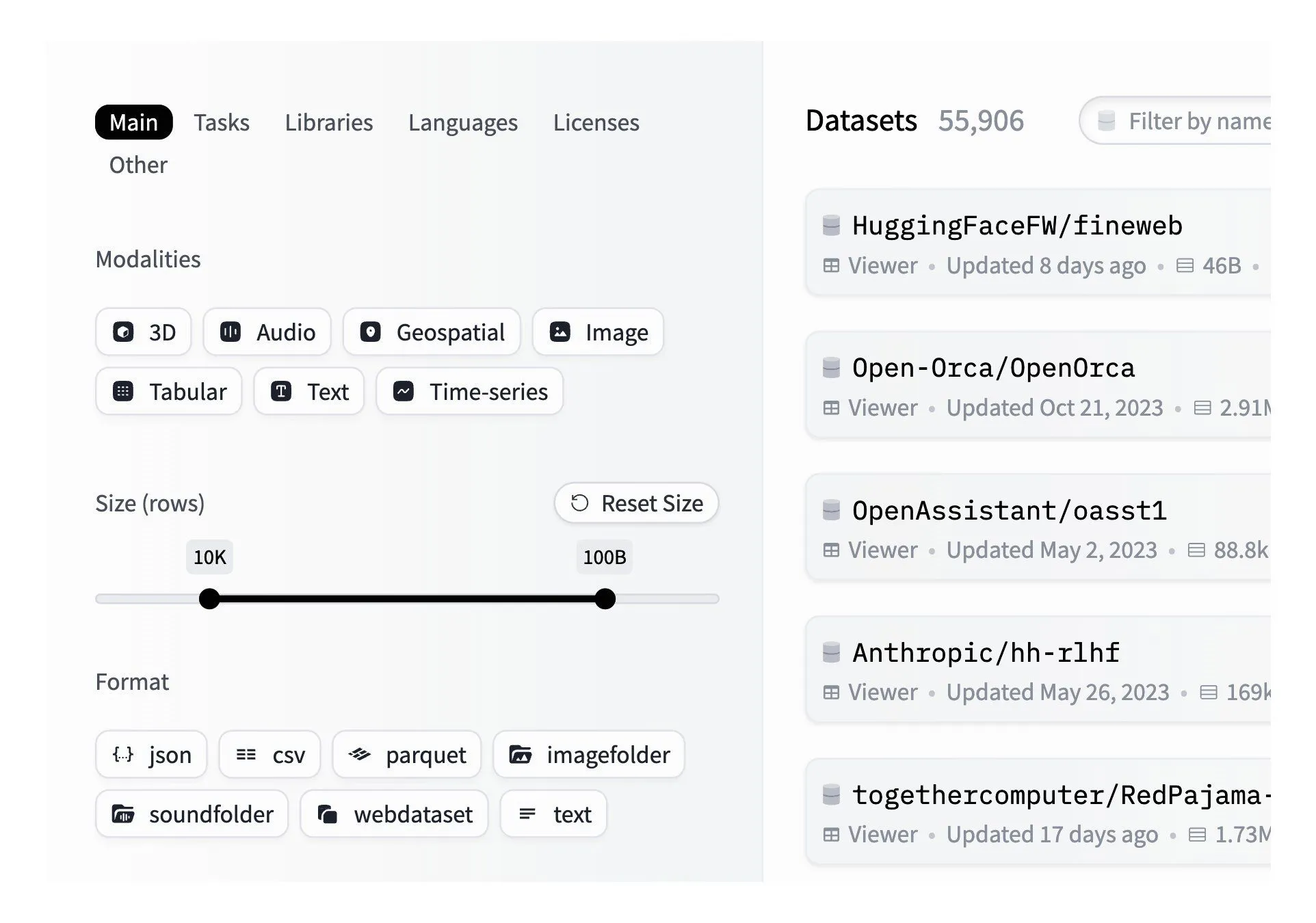
Task: Toggle the Text modality filter
Action: point(282,392)
